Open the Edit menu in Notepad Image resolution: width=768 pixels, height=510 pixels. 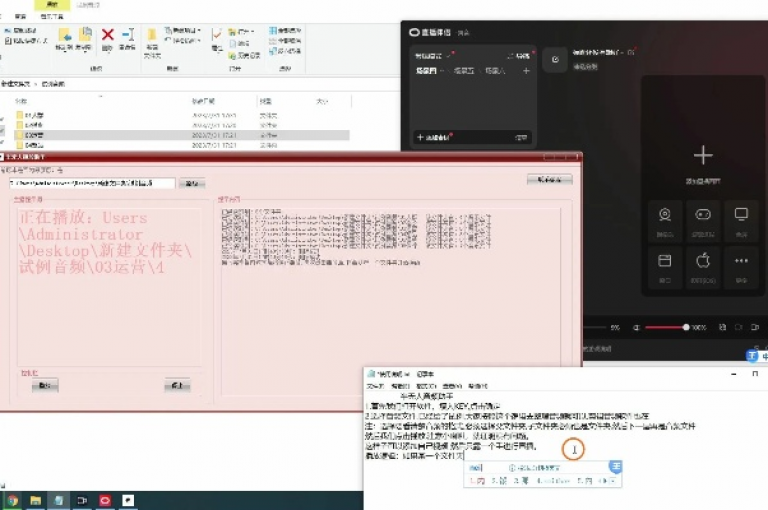coord(400,387)
